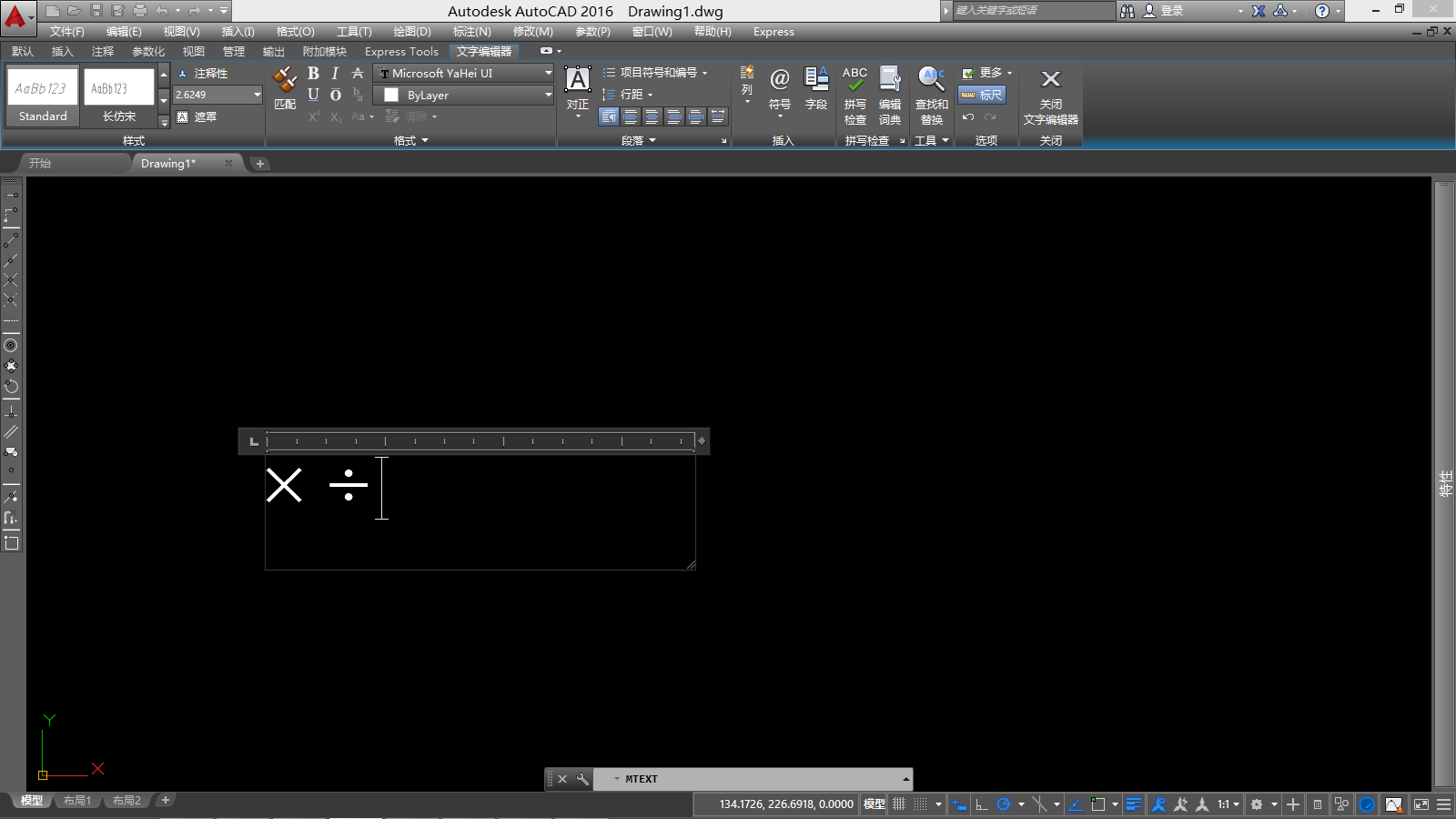Expand the text style gallery list

pos(164,120)
